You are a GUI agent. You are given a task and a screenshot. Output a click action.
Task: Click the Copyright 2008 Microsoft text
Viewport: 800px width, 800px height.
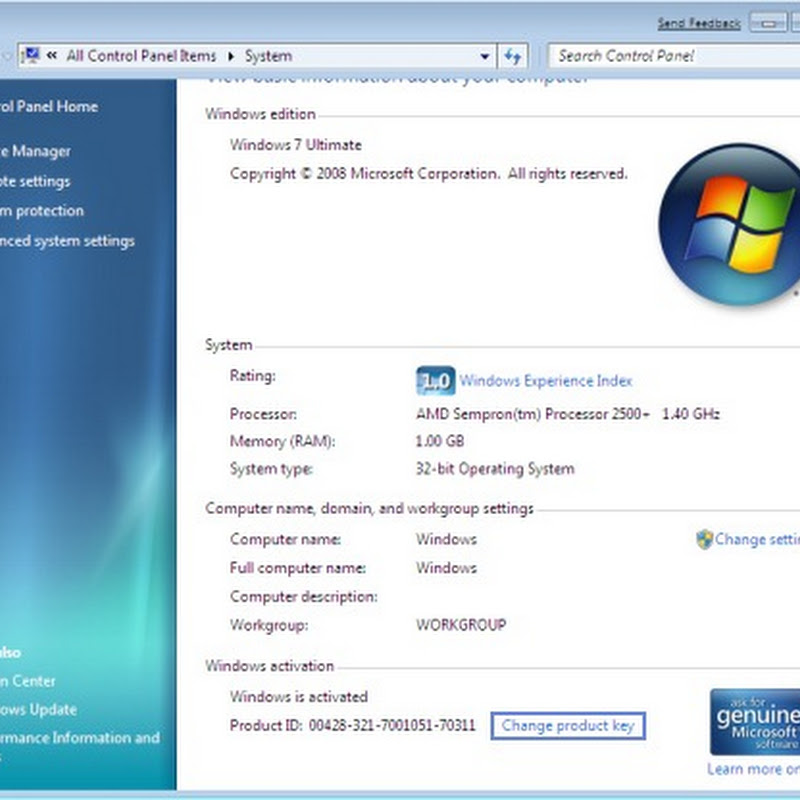click(429, 174)
